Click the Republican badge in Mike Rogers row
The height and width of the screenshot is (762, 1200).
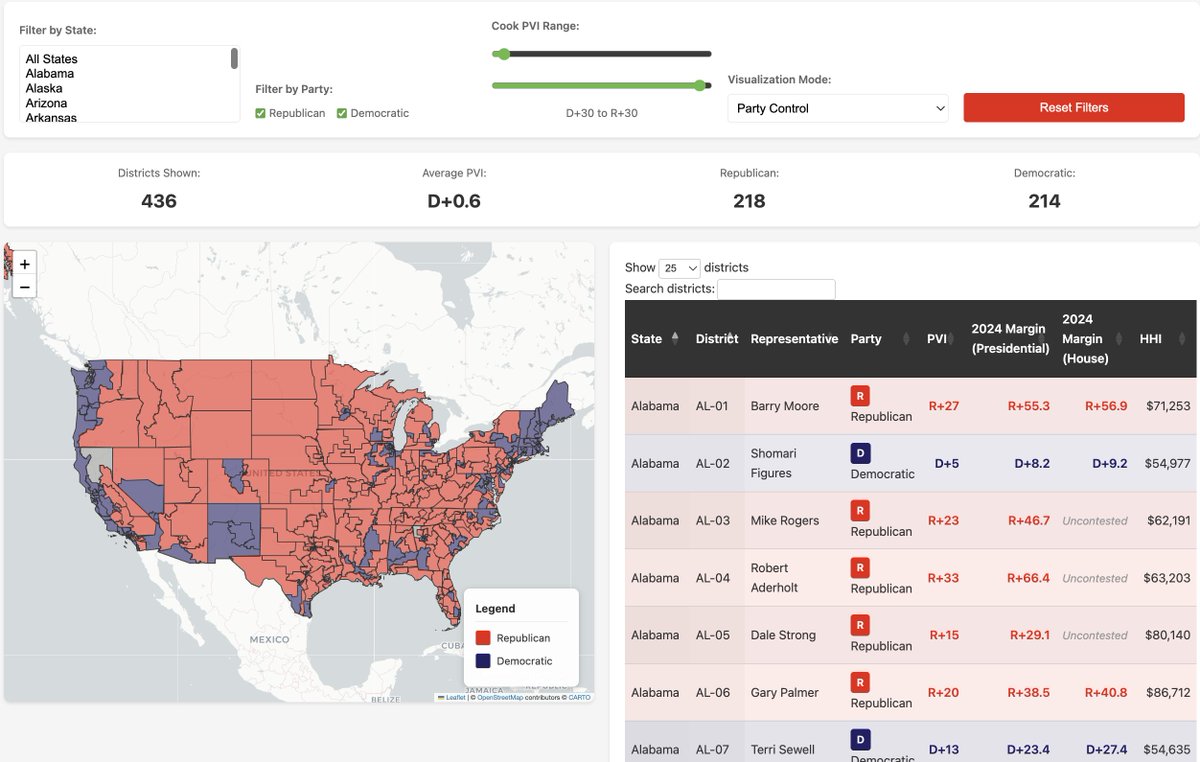tap(860, 510)
